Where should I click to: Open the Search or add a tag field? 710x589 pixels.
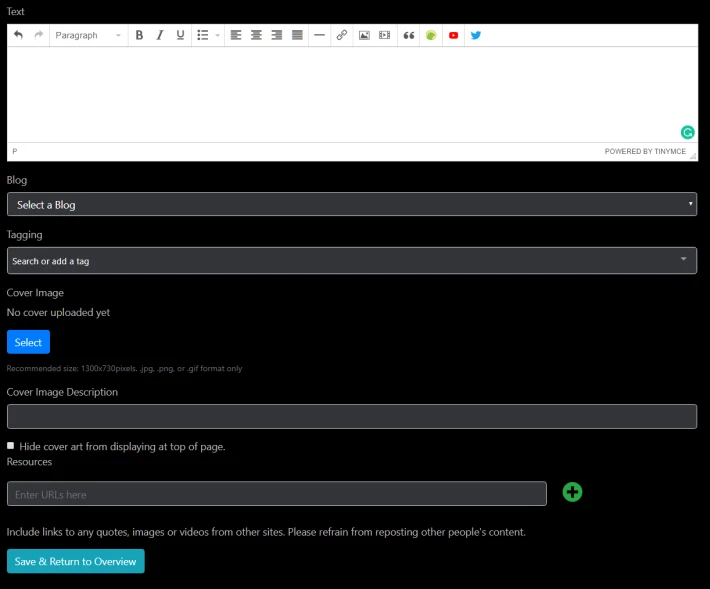coord(352,260)
